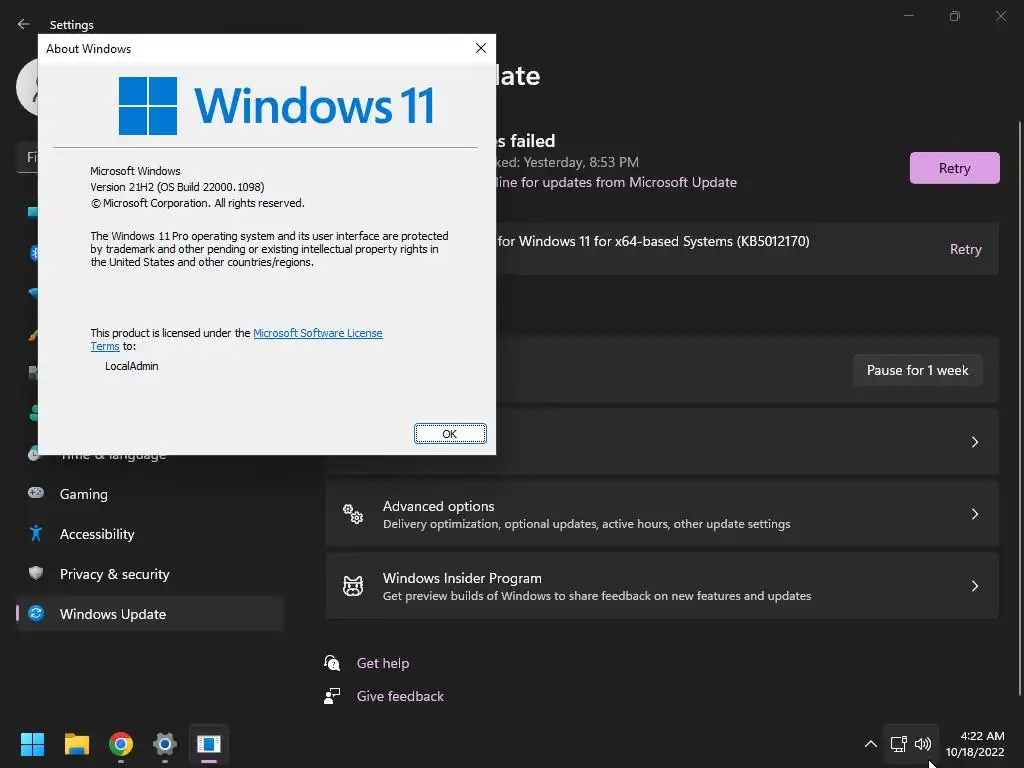Expand Advanced options via its chevron arrow
Screen dimensions: 1024x768
[974, 514]
